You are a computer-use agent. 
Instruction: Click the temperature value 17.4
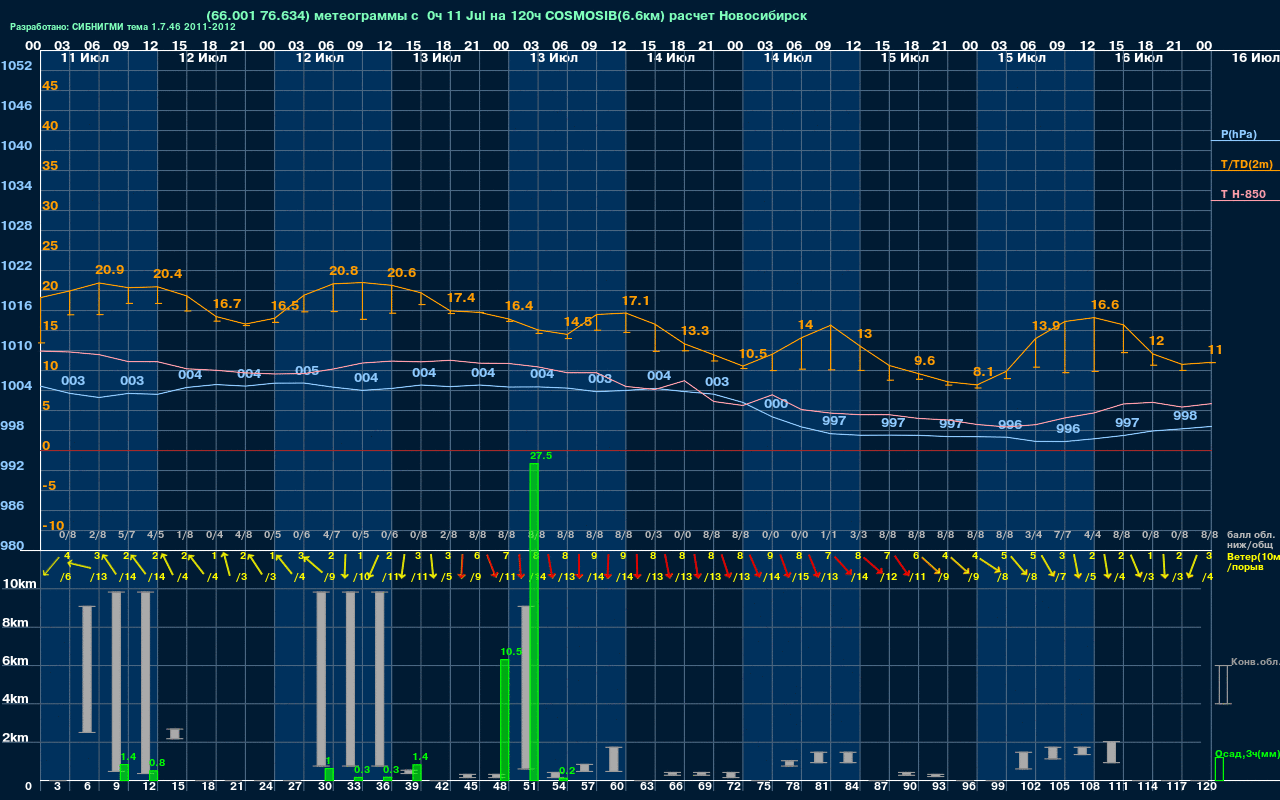pyautogui.click(x=461, y=298)
